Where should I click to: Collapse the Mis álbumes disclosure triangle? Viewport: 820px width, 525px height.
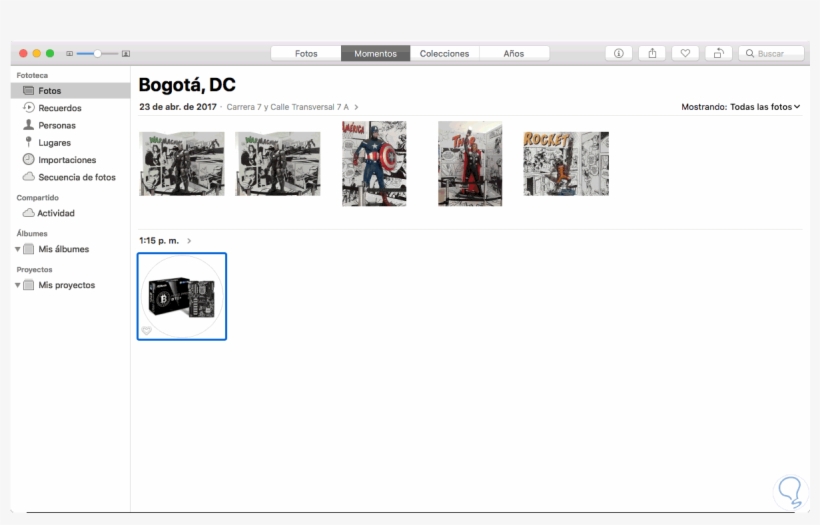[18, 249]
